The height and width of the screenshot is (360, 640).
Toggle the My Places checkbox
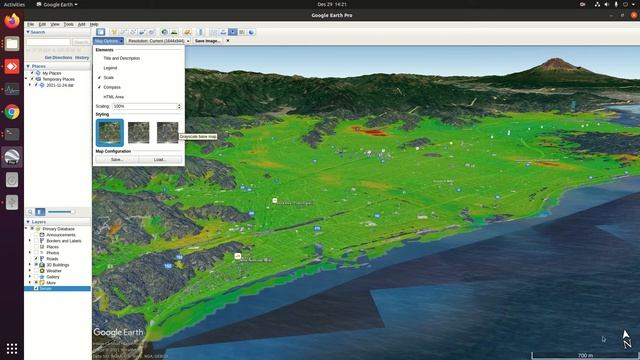[x=32, y=73]
